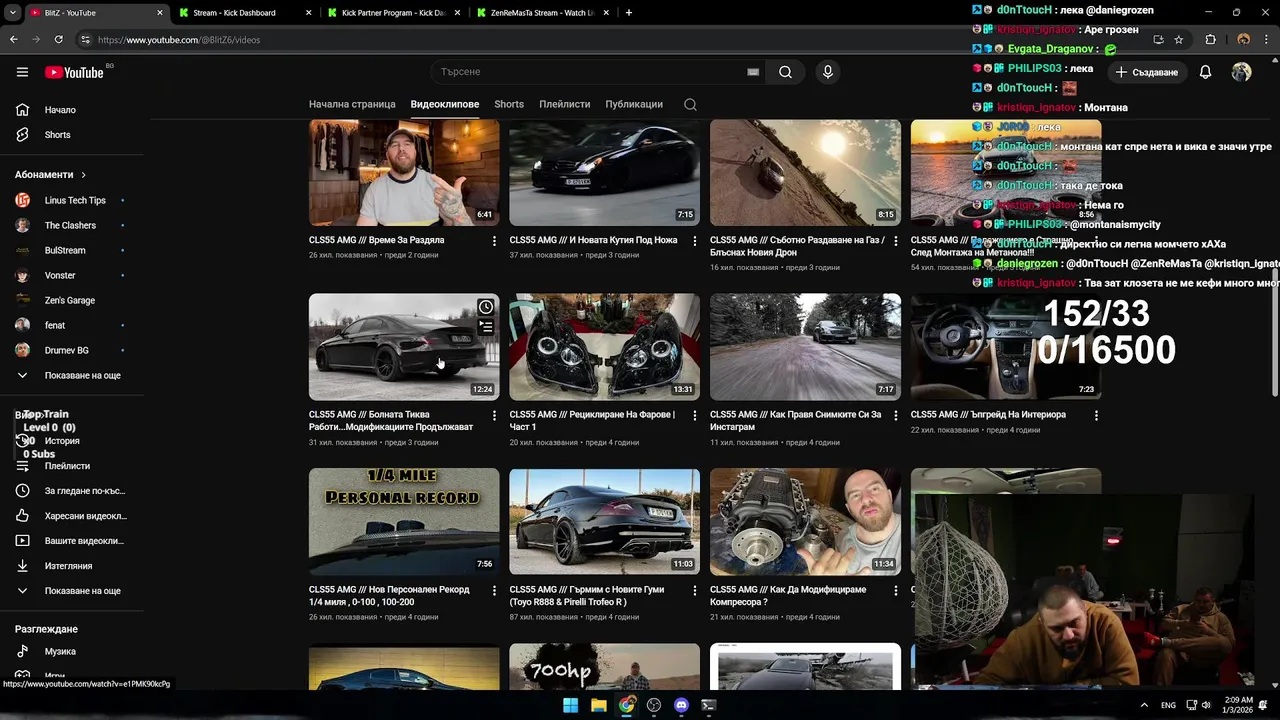Select the Видеоклипове tab
This screenshot has width=1280, height=720.
(445, 104)
